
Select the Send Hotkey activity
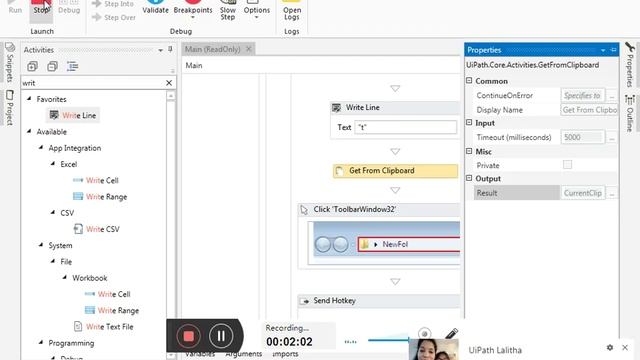379,301
